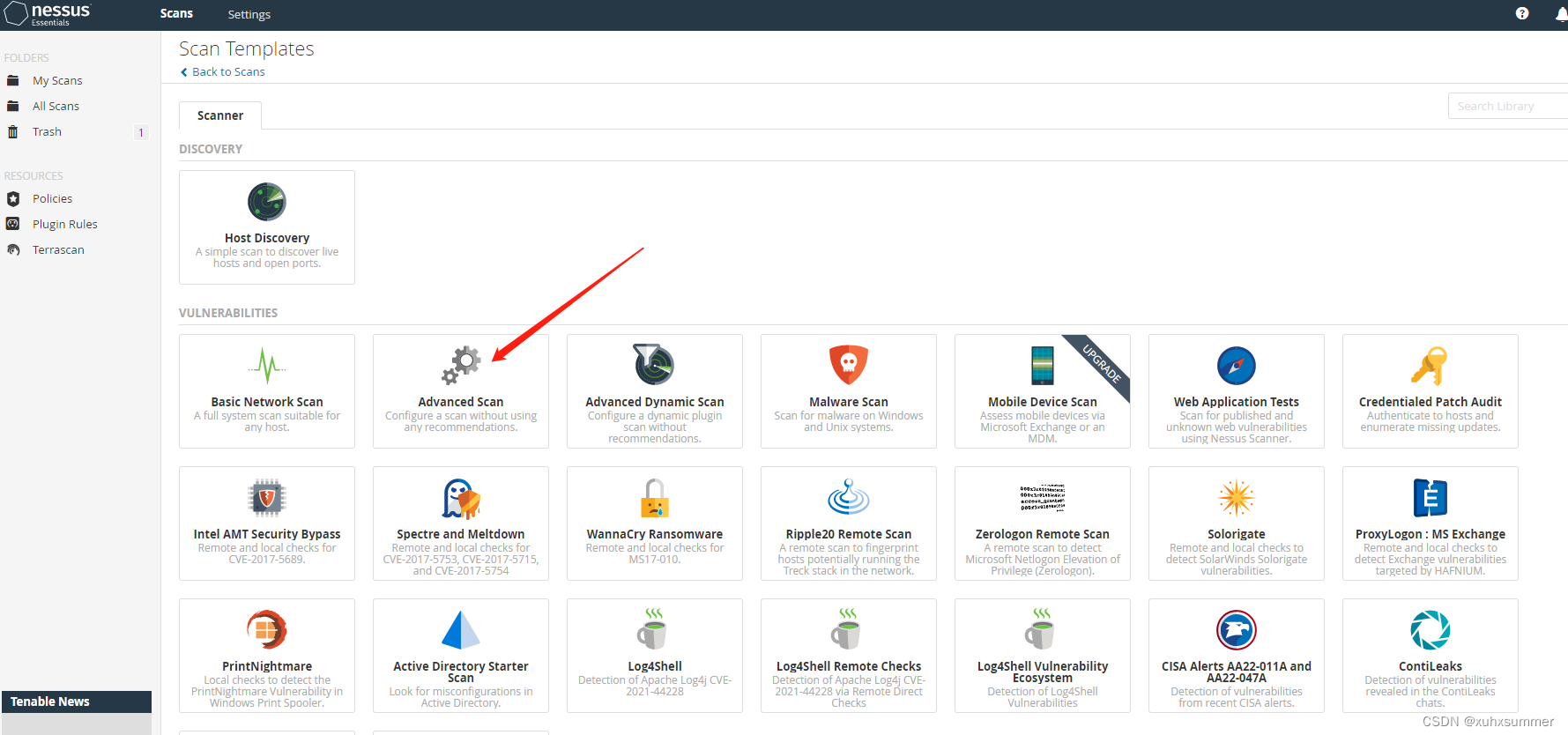This screenshot has height=735, width=1568.
Task: Click the Log4Shell Remote Checks title
Action: 849,666
